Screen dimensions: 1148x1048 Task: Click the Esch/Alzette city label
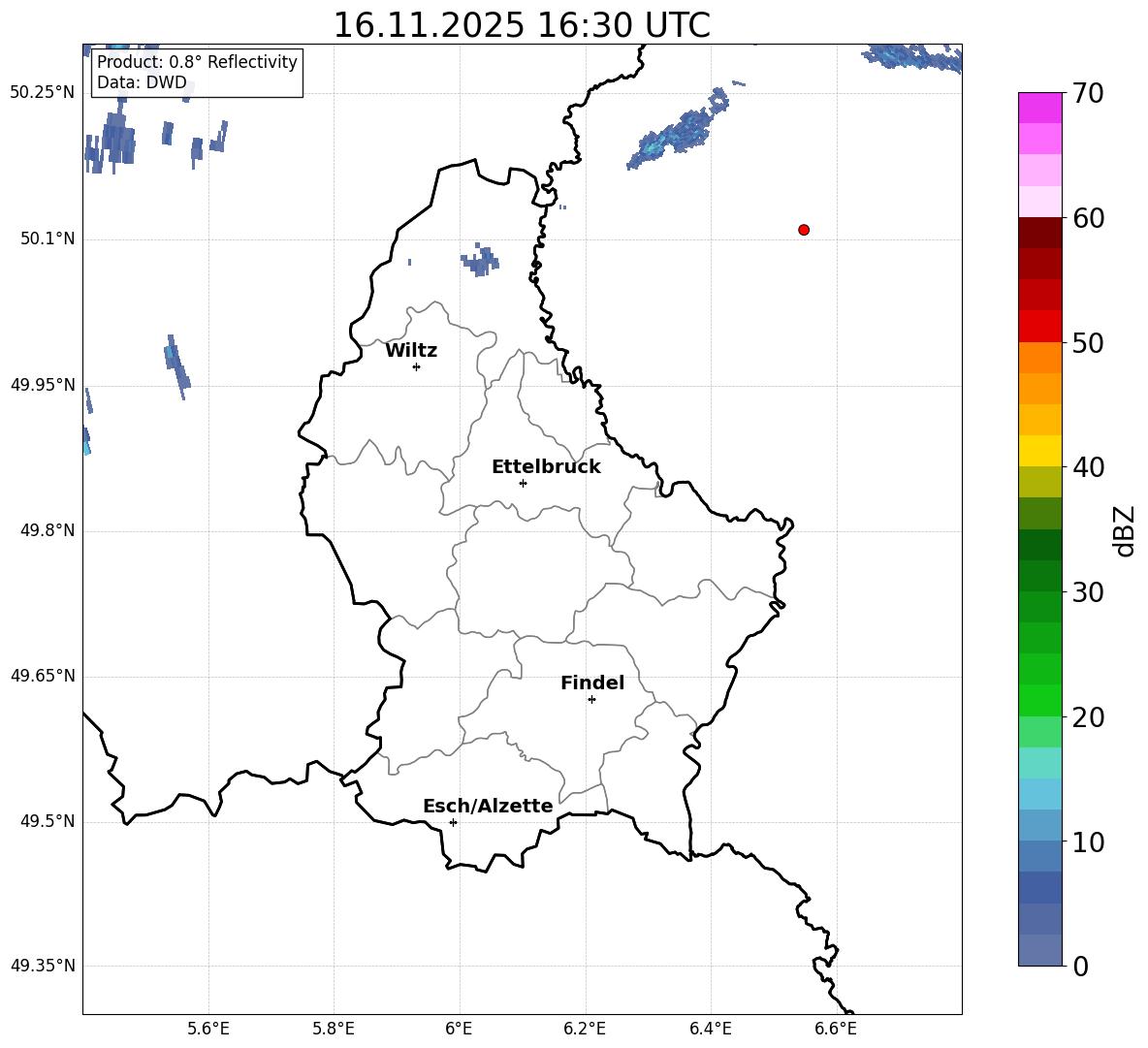pos(489,807)
